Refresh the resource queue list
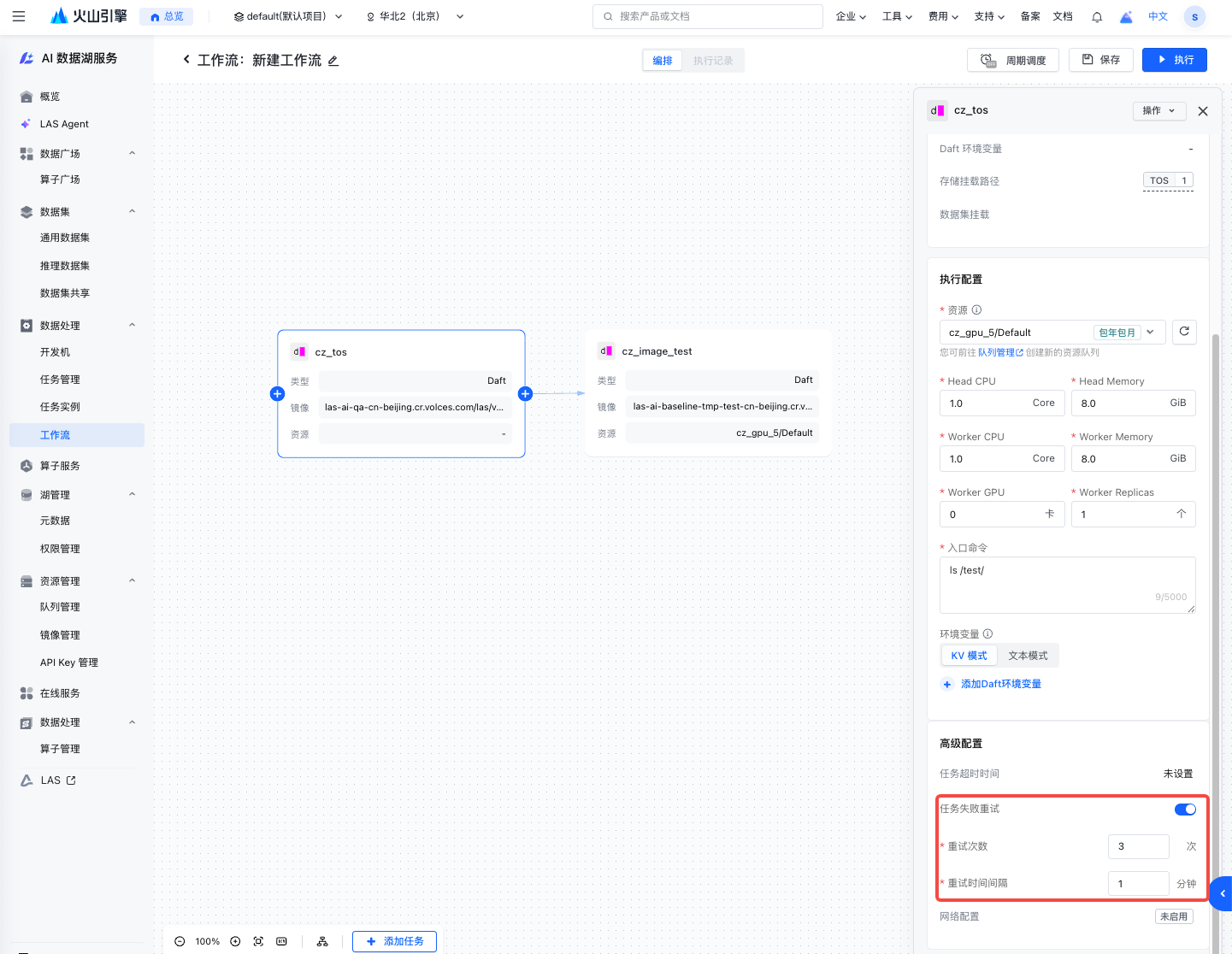1232x954 pixels. point(1184,332)
